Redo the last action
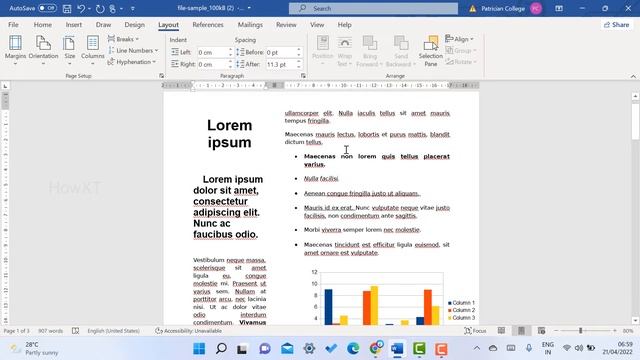 click(100, 8)
